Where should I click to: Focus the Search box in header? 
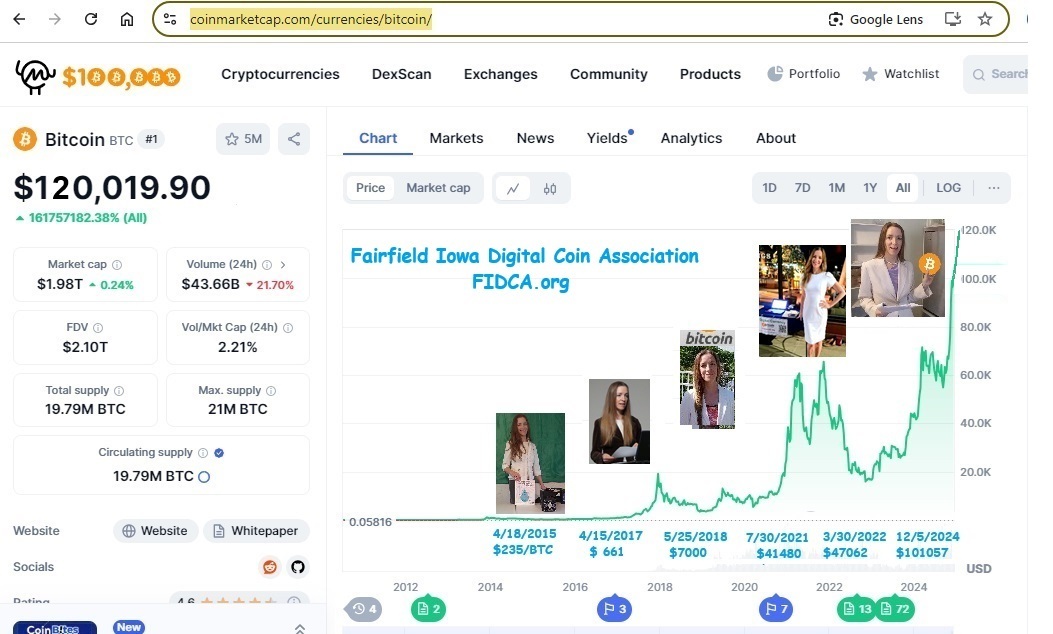click(996, 75)
